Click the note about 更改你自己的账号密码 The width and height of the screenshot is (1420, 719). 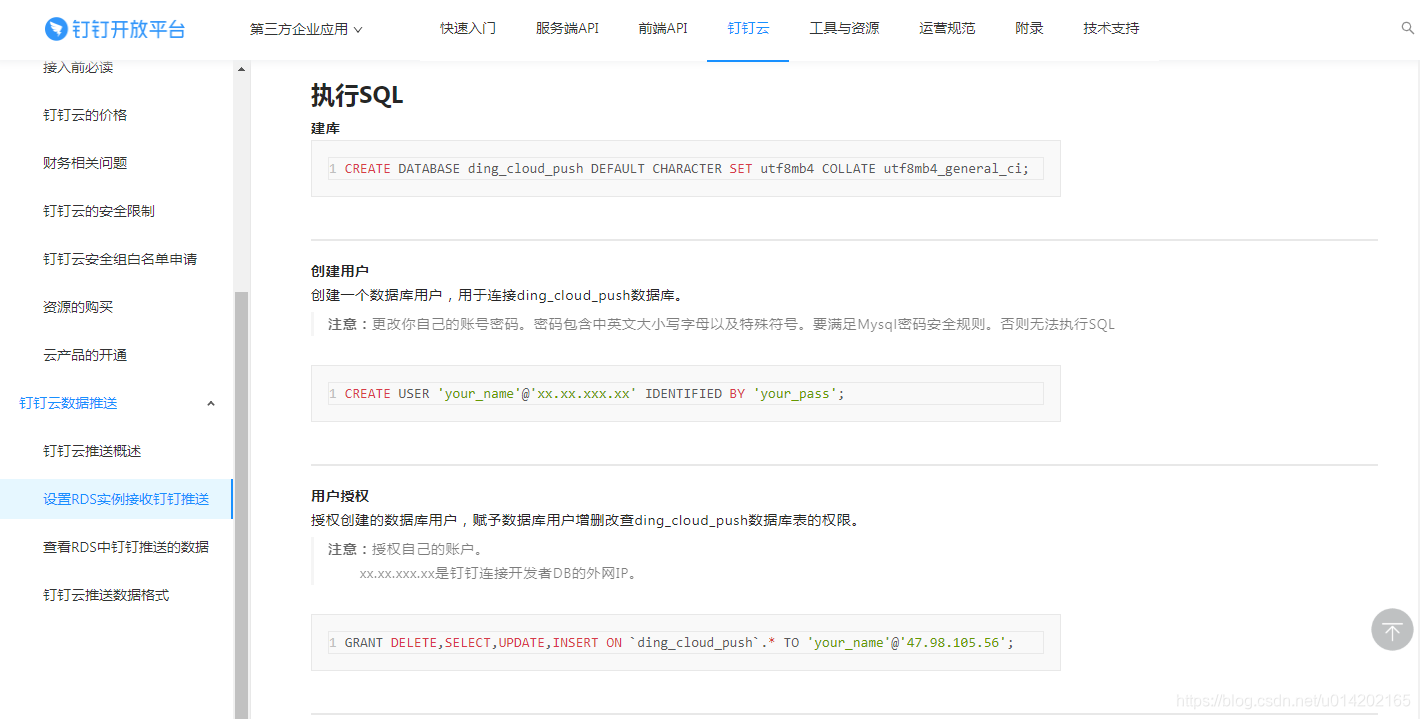tap(721, 324)
